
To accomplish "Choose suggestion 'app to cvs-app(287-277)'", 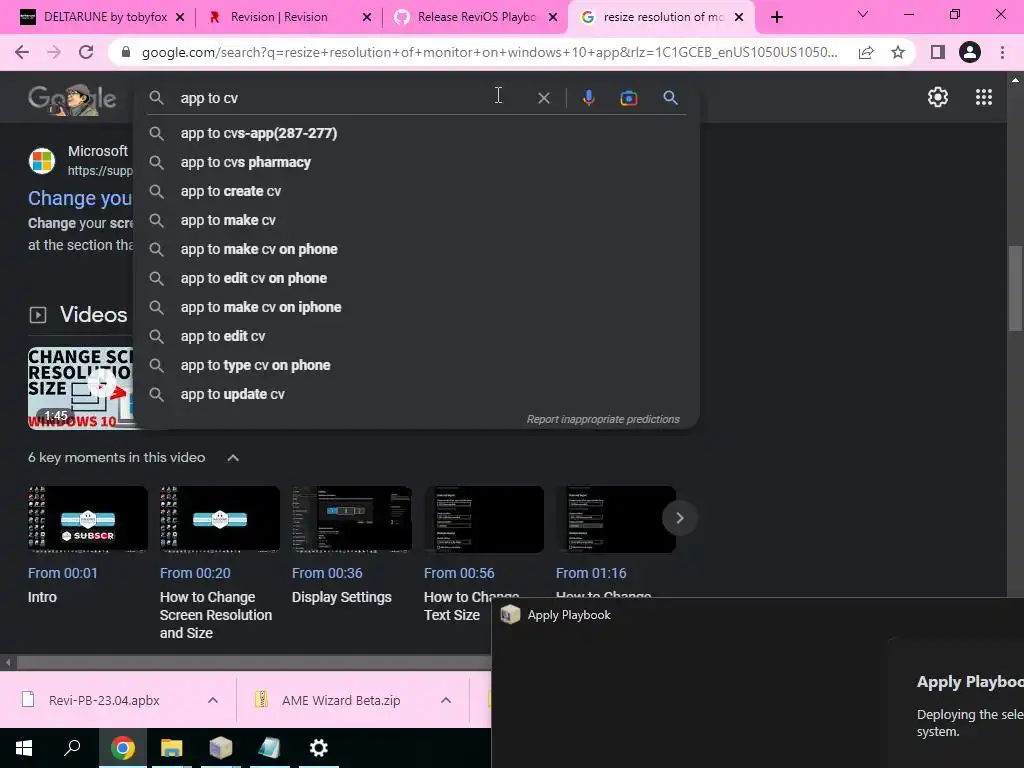I will pyautogui.click(x=416, y=133).
